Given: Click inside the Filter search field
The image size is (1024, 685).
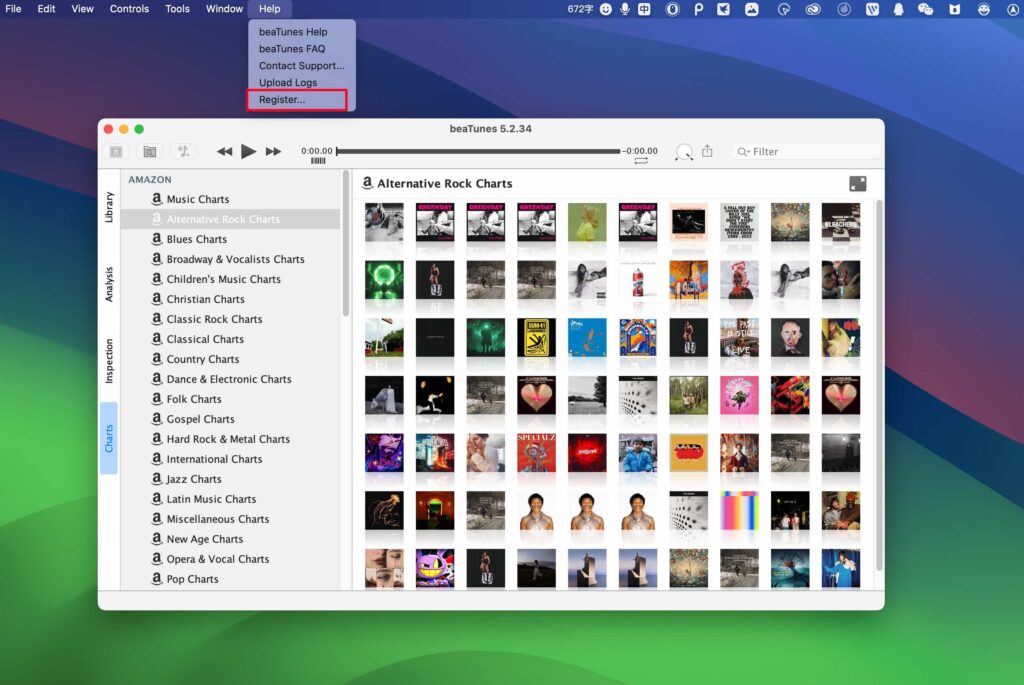Looking at the screenshot, I should 805,151.
